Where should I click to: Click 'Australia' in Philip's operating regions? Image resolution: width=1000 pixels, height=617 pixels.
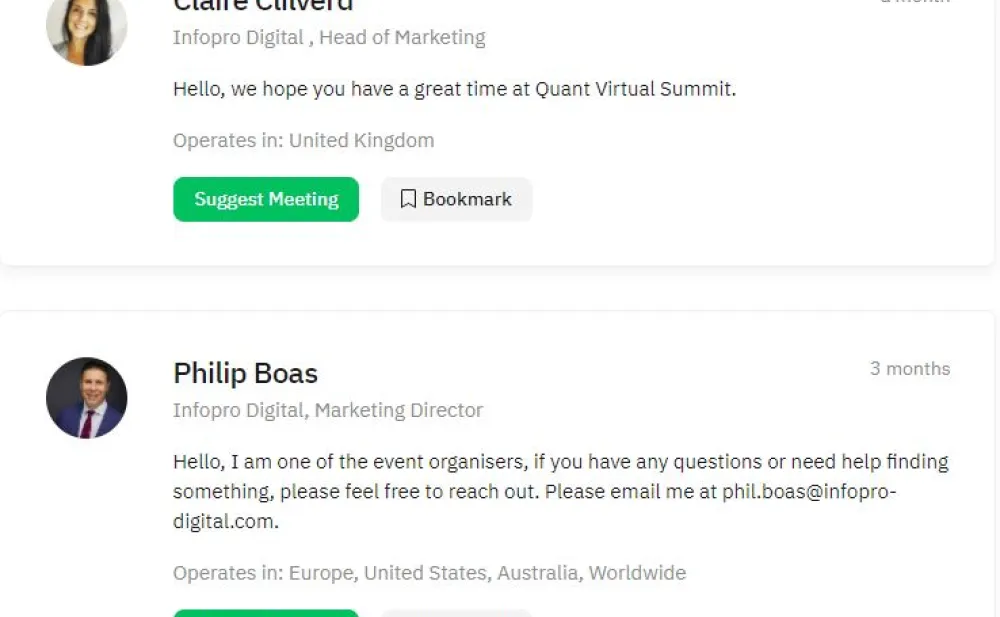538,573
